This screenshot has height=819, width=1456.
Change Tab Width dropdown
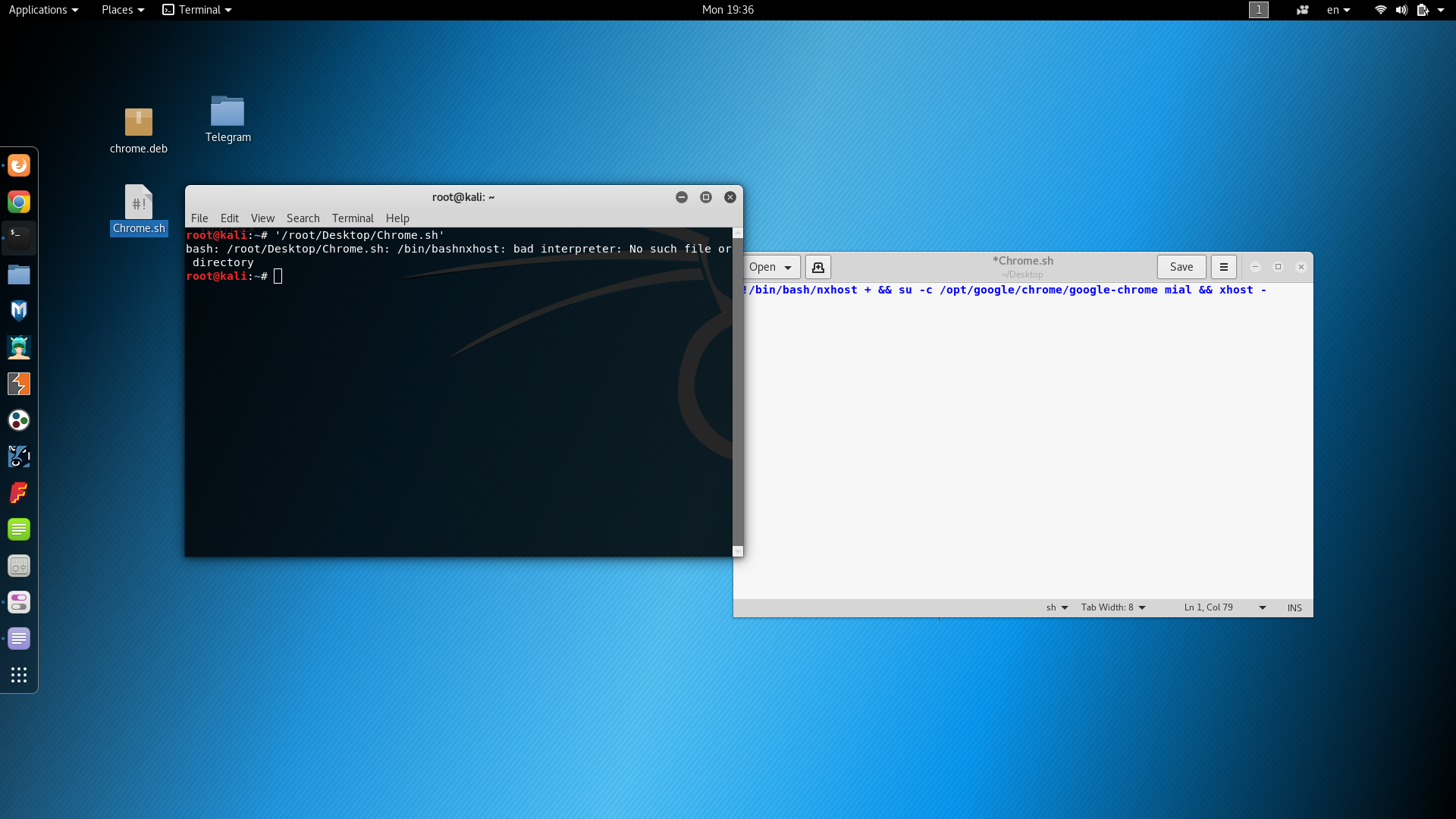[x=1112, y=607]
